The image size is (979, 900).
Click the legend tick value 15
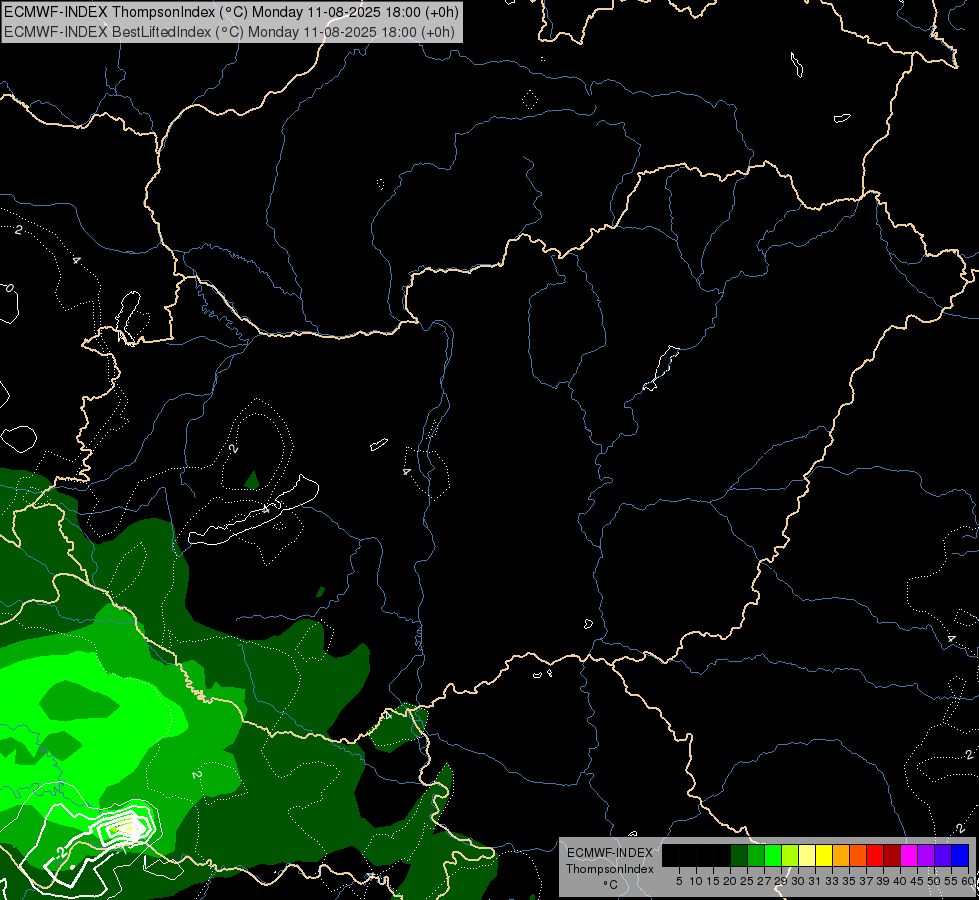click(713, 881)
